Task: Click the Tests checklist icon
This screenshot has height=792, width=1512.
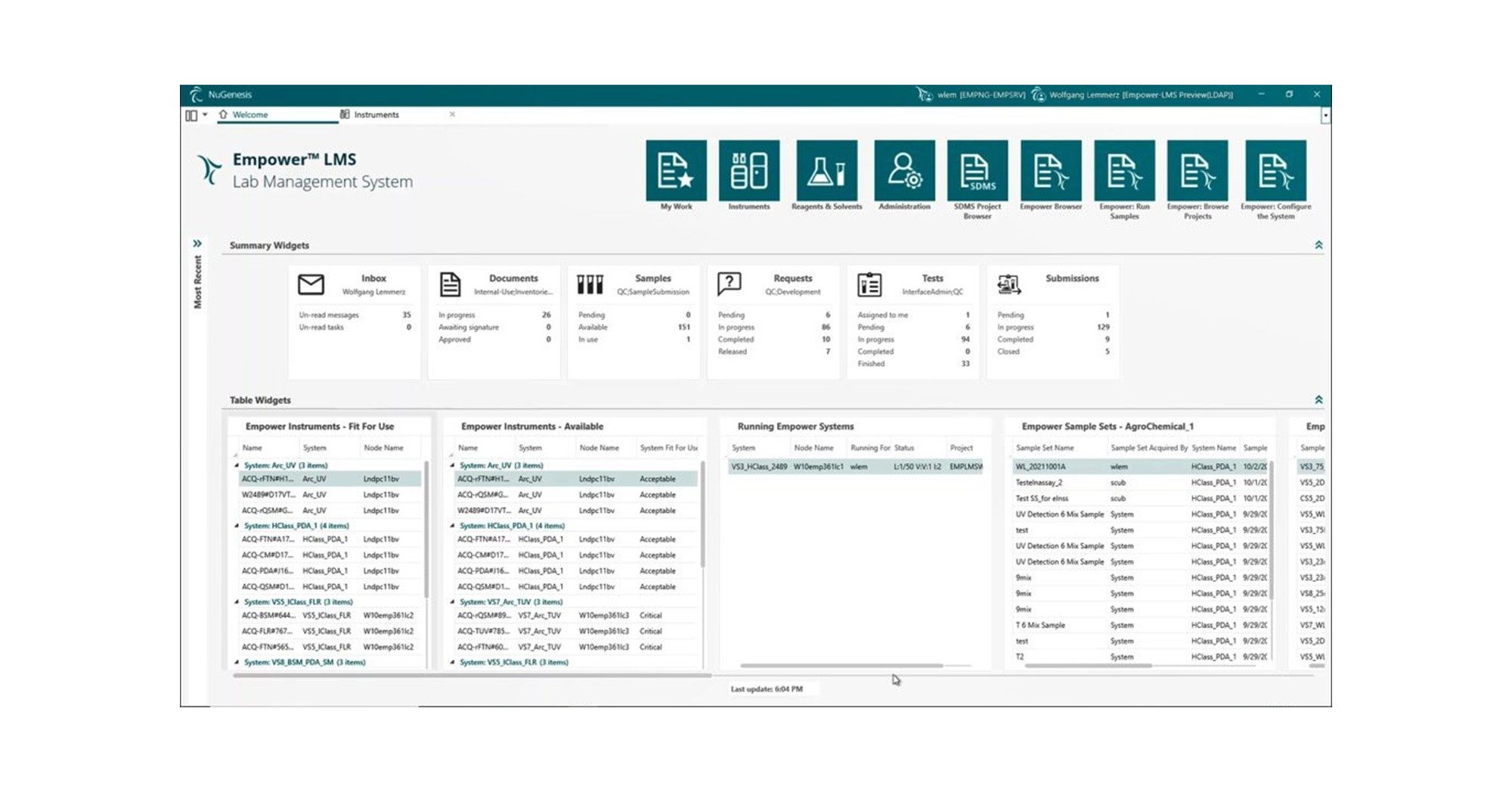Action: click(x=869, y=284)
